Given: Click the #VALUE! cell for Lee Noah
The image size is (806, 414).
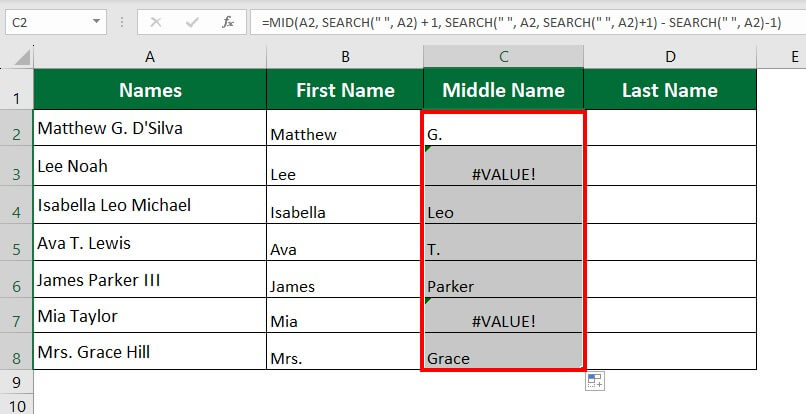Looking at the screenshot, I should [x=503, y=166].
